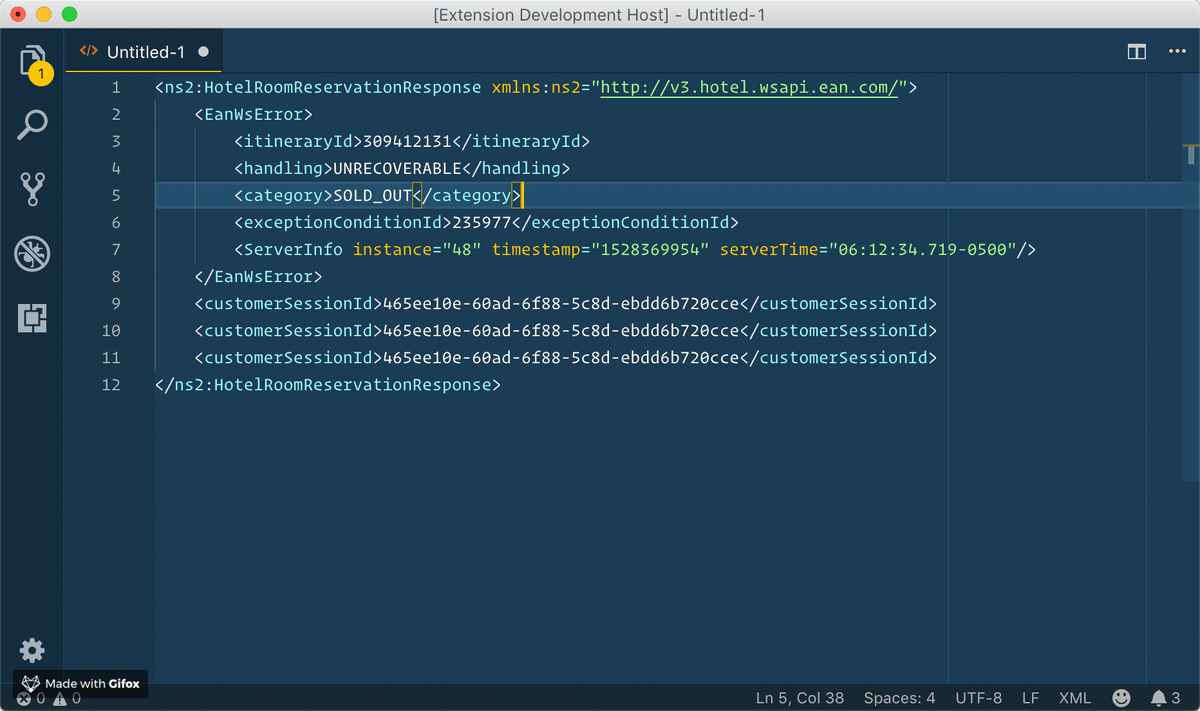Change encoding via UTF-8 entry
This screenshot has height=711, width=1200.
[x=978, y=698]
